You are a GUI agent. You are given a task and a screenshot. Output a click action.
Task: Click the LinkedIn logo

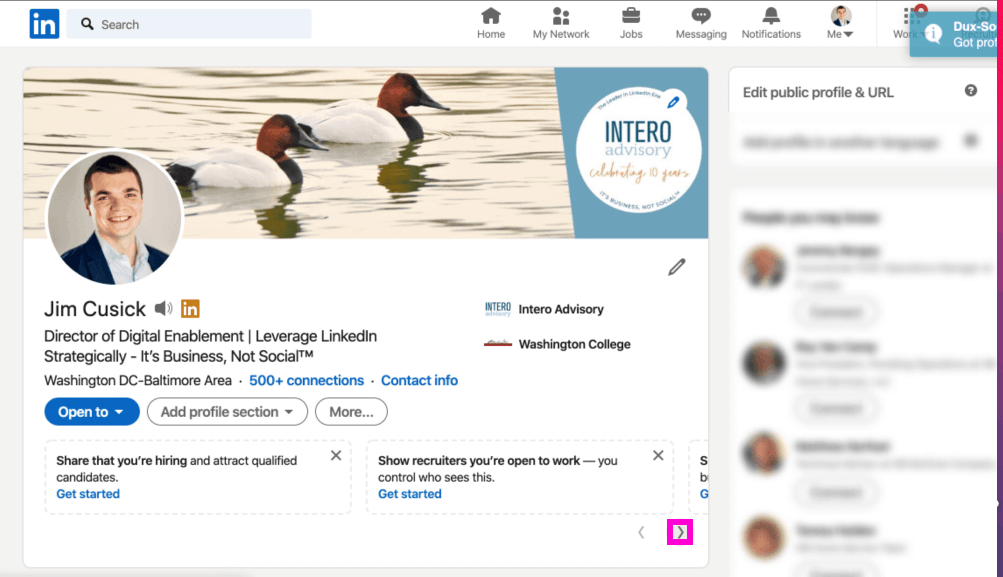pyautogui.click(x=44, y=23)
